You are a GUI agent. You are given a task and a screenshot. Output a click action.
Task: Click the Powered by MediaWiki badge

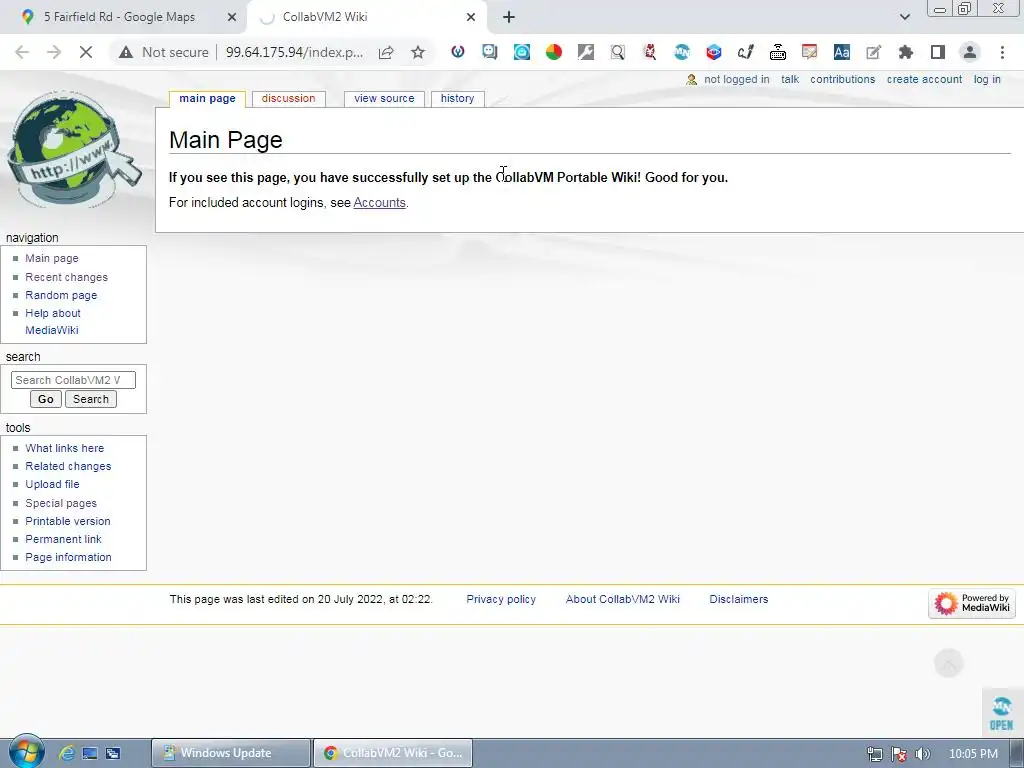[972, 603]
